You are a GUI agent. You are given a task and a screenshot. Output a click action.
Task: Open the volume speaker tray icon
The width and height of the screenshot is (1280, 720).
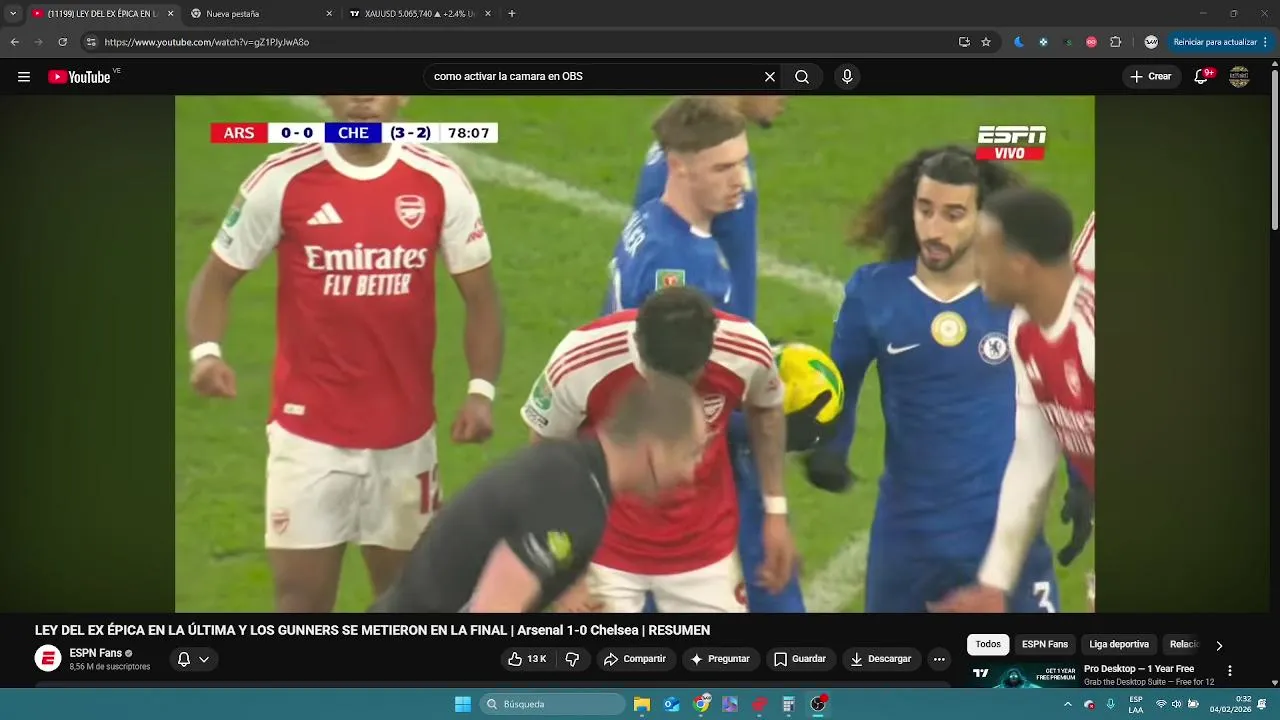point(1177,704)
